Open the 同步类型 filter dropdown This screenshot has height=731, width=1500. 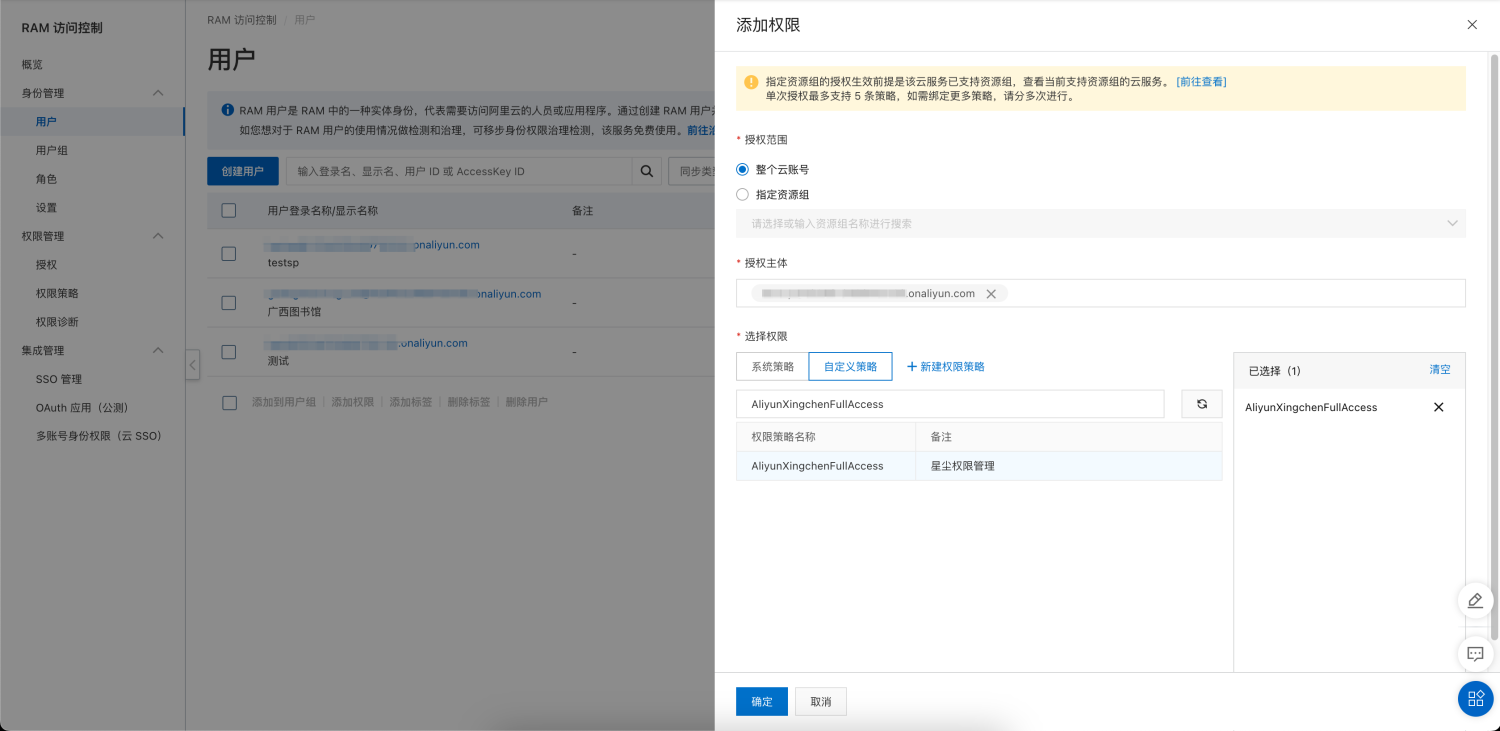point(692,171)
